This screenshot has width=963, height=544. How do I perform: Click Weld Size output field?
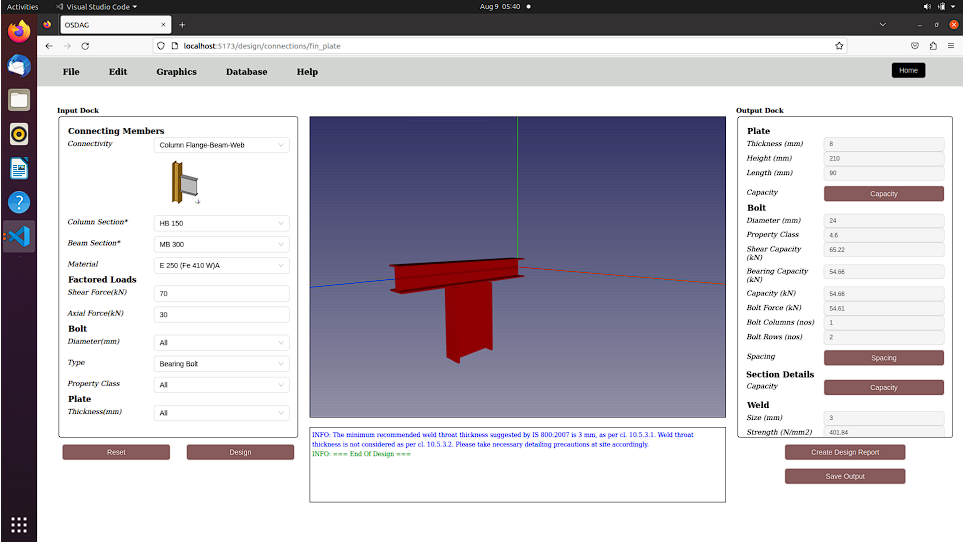click(884, 418)
